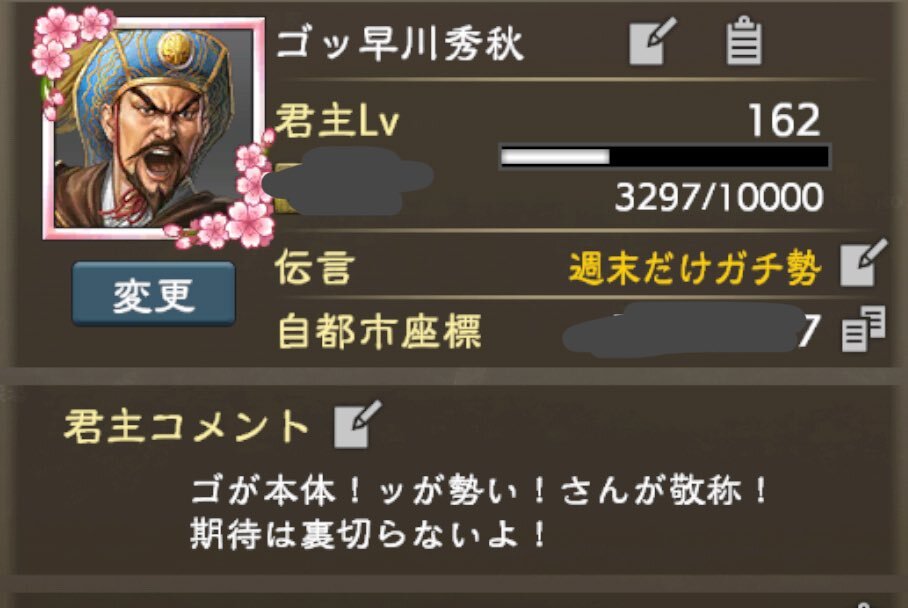Image resolution: width=908 pixels, height=608 pixels.
Task: Tap the level number 162
Action: pos(784,120)
